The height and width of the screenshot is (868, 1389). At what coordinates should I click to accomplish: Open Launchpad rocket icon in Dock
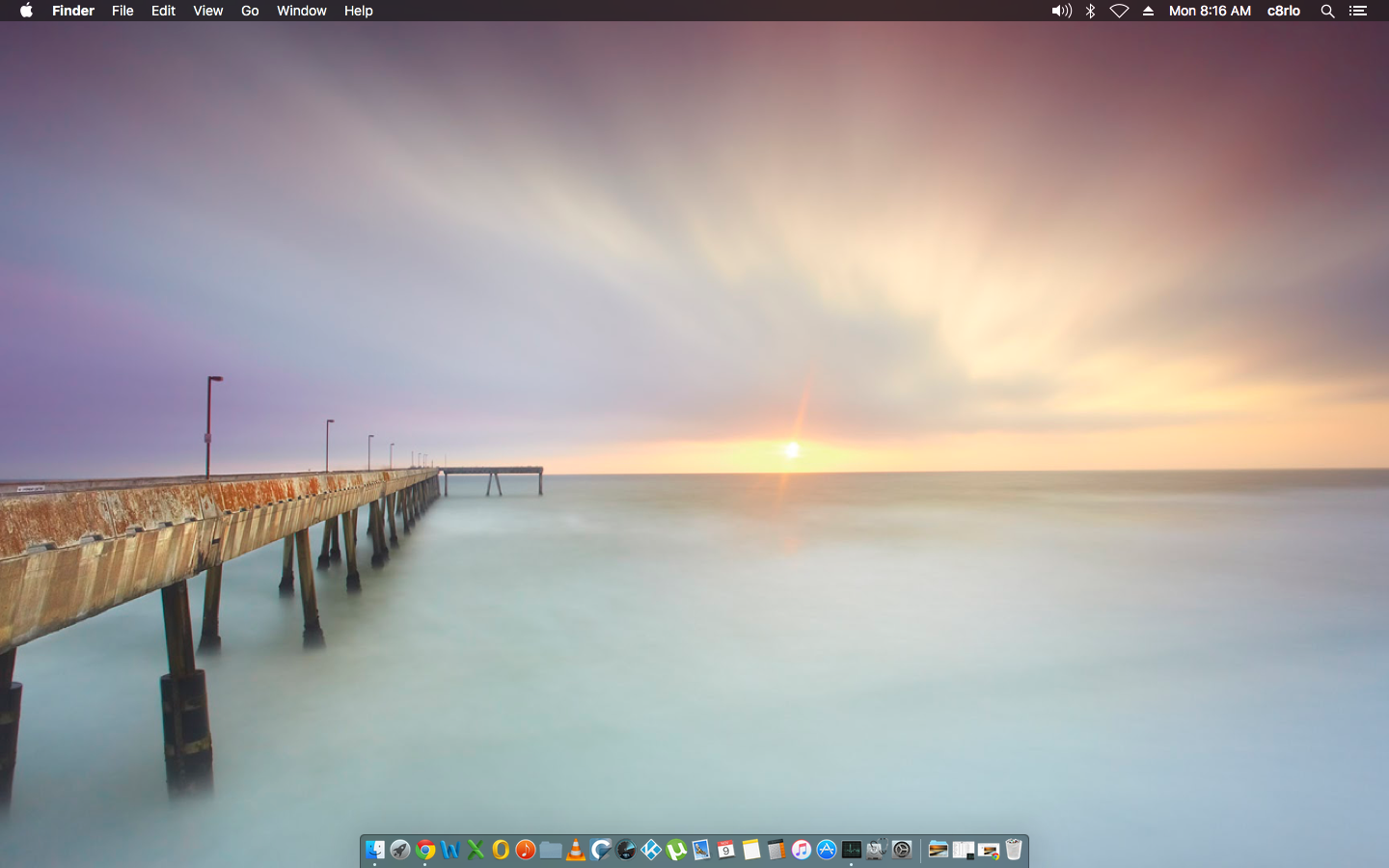[400, 850]
